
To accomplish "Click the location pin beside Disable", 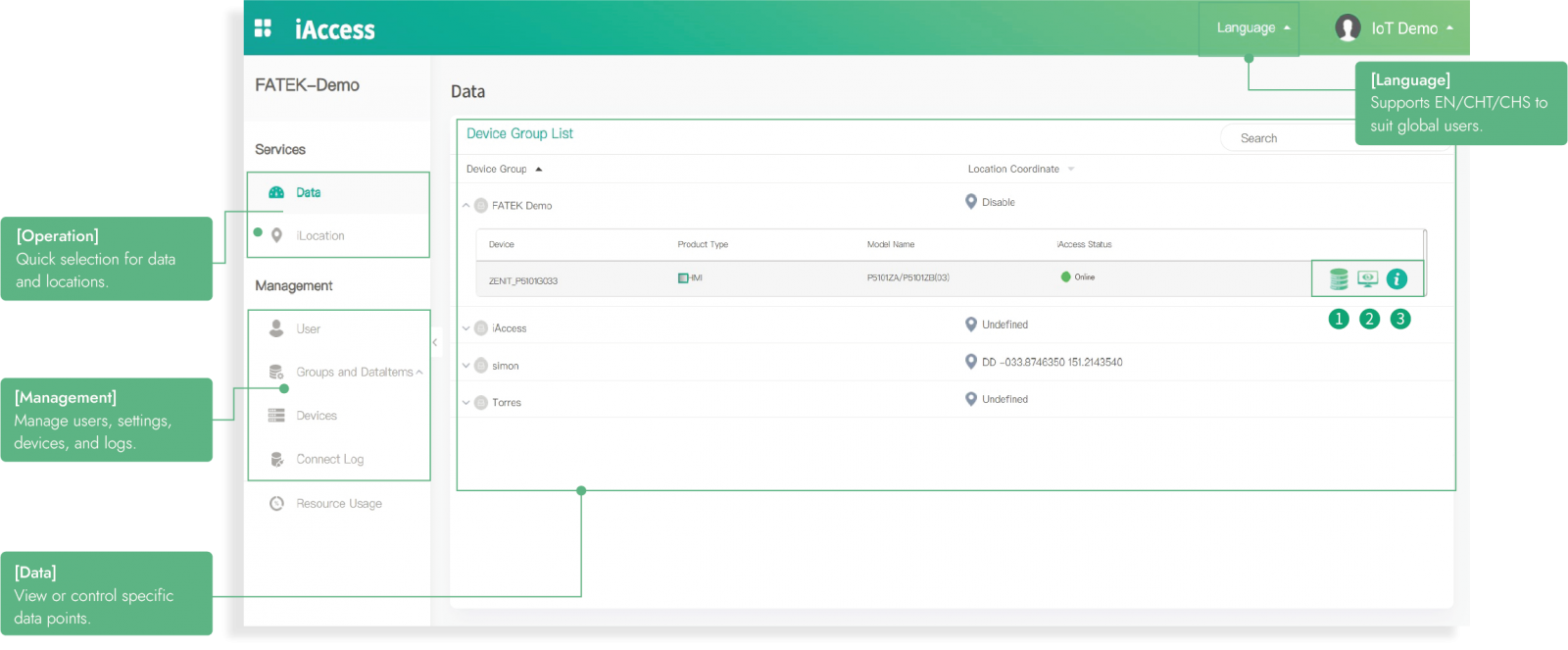I will click(970, 202).
